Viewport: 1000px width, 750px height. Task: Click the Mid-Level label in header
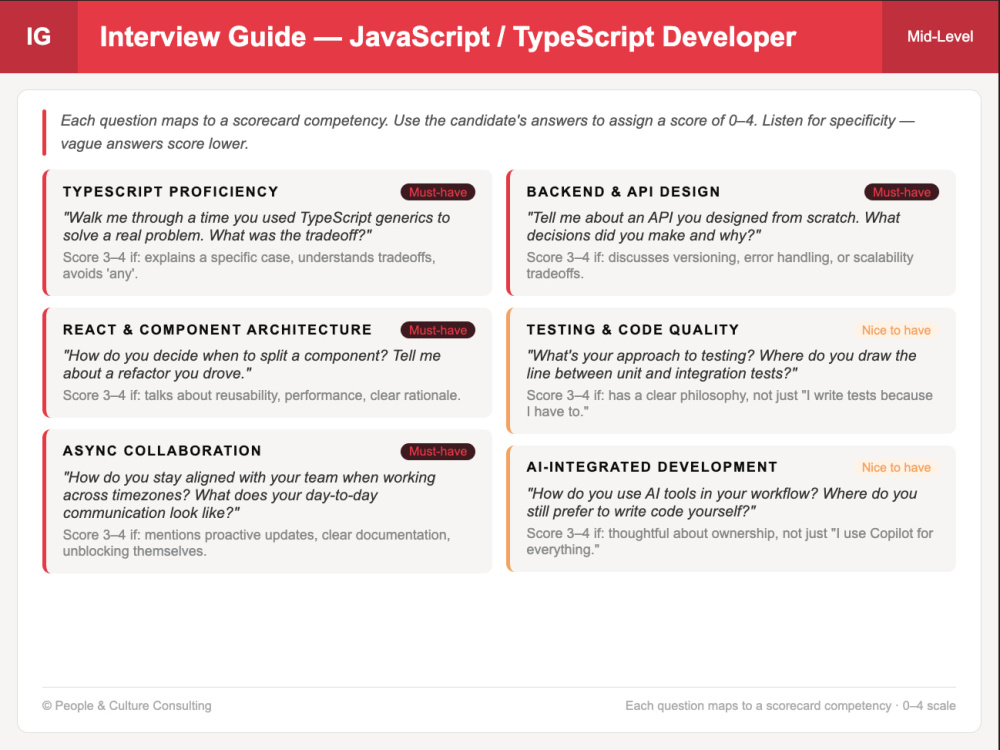[940, 36]
